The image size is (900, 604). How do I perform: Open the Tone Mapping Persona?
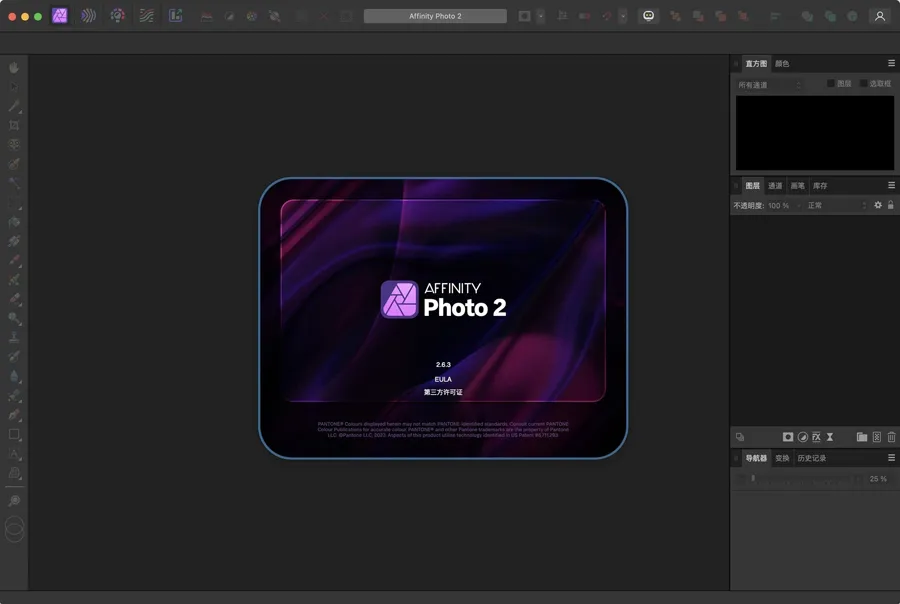coord(147,16)
